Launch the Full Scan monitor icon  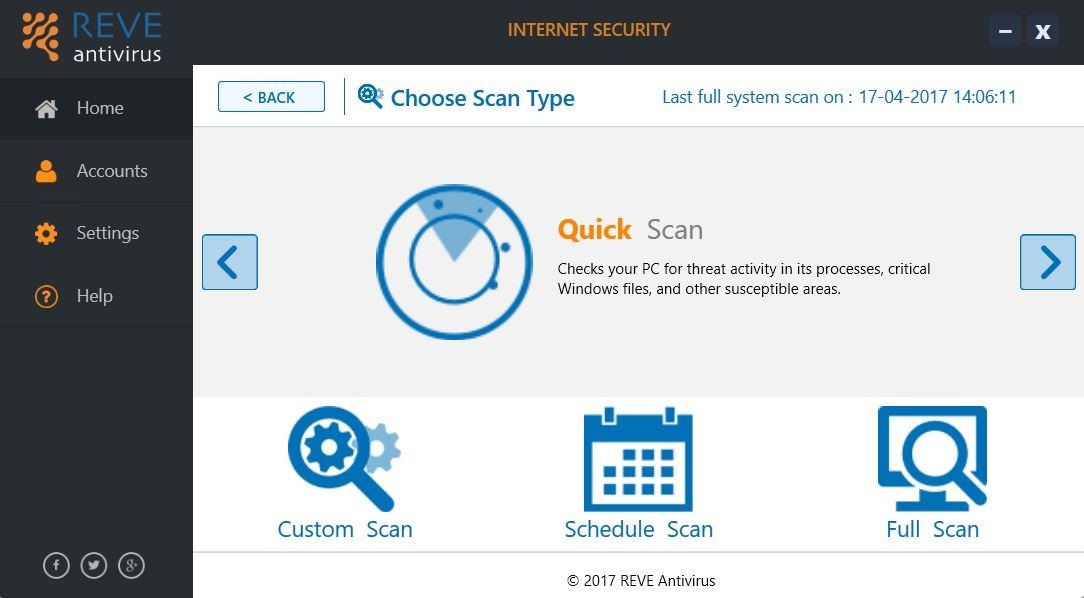click(x=932, y=458)
